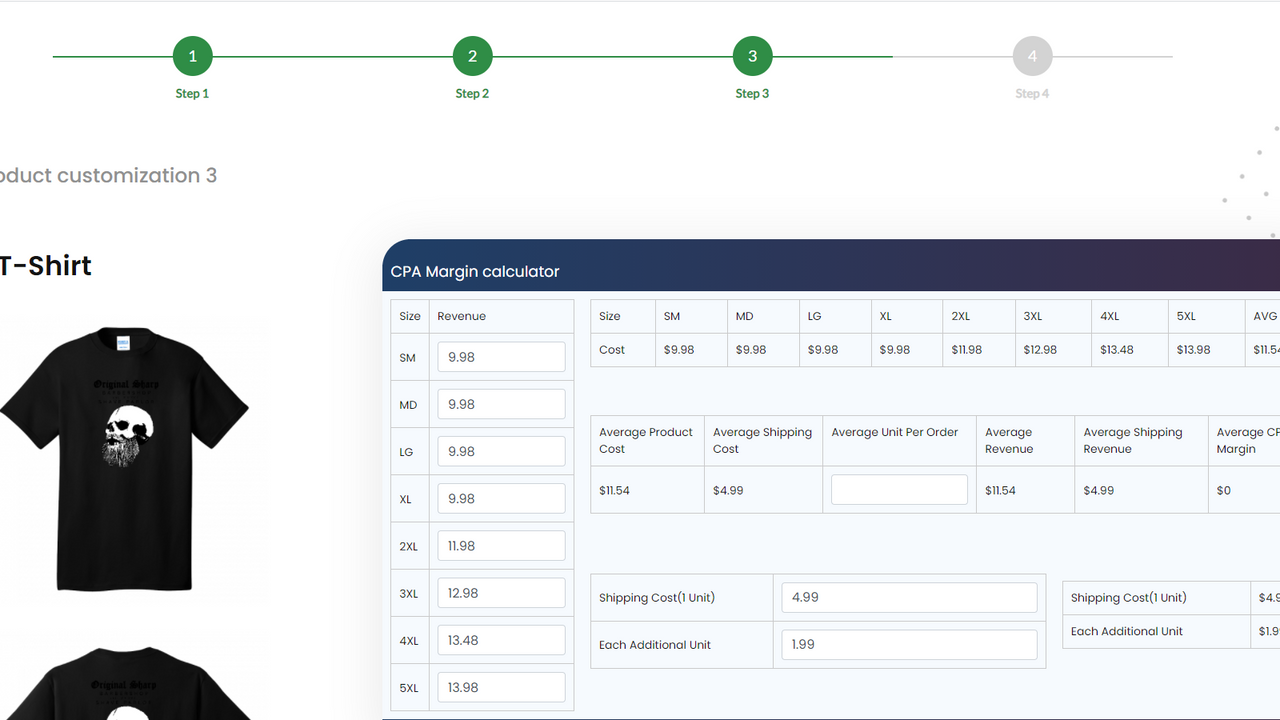Click the empty Average Unit Per Order box
The width and height of the screenshot is (1280, 720).
[x=898, y=489]
